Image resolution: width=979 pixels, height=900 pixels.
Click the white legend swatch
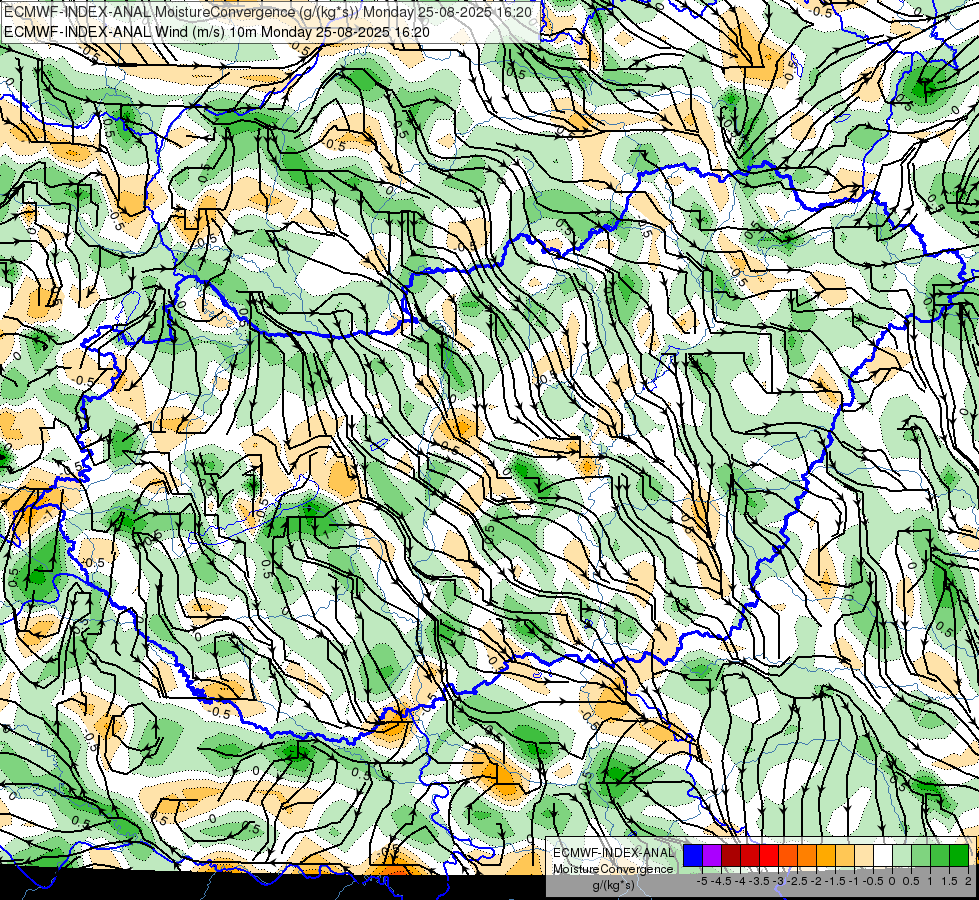[883, 855]
